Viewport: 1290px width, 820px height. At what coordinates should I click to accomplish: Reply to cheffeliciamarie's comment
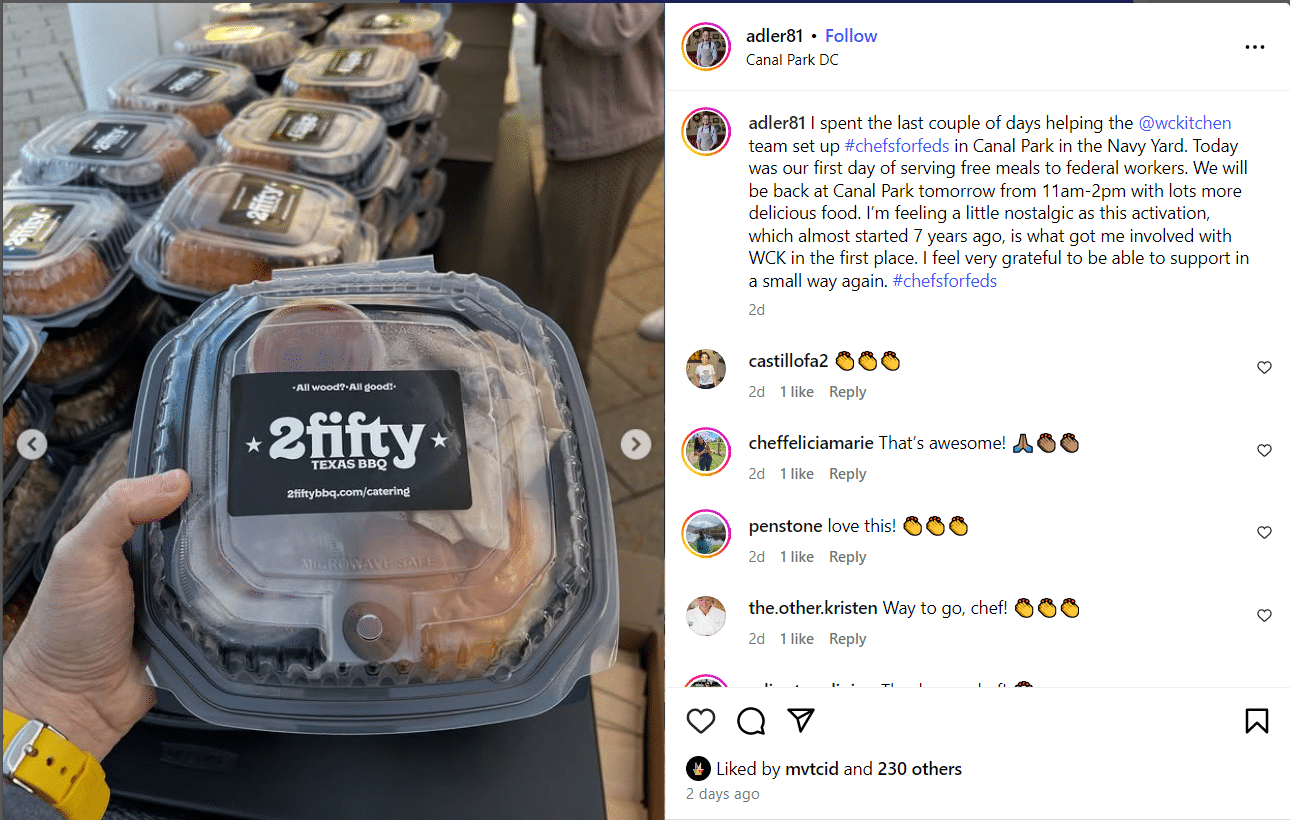click(x=847, y=474)
